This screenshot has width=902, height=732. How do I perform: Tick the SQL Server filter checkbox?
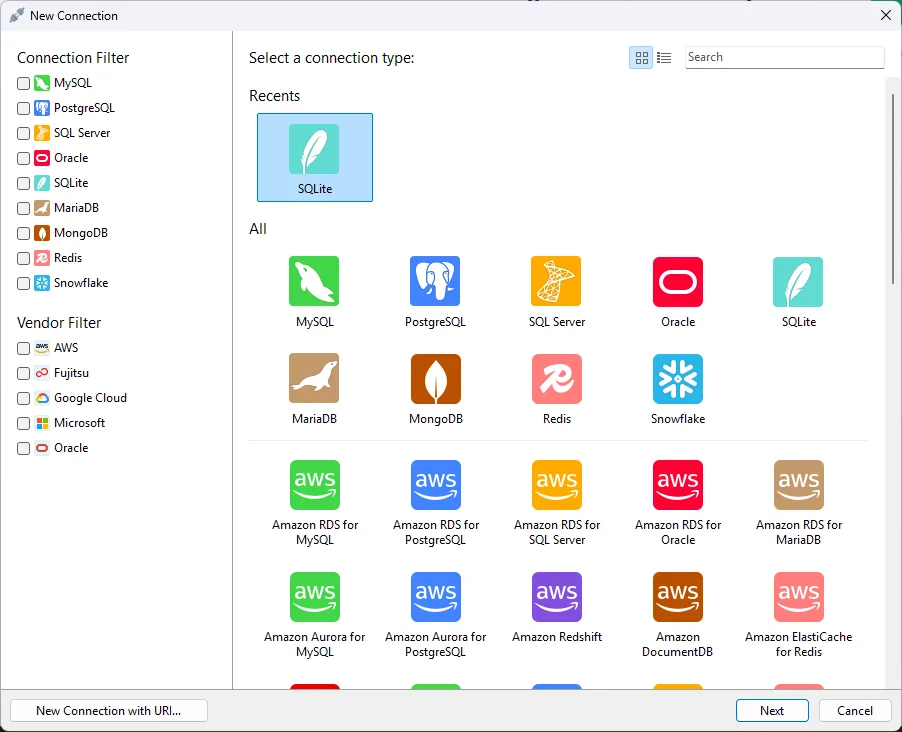(x=24, y=134)
